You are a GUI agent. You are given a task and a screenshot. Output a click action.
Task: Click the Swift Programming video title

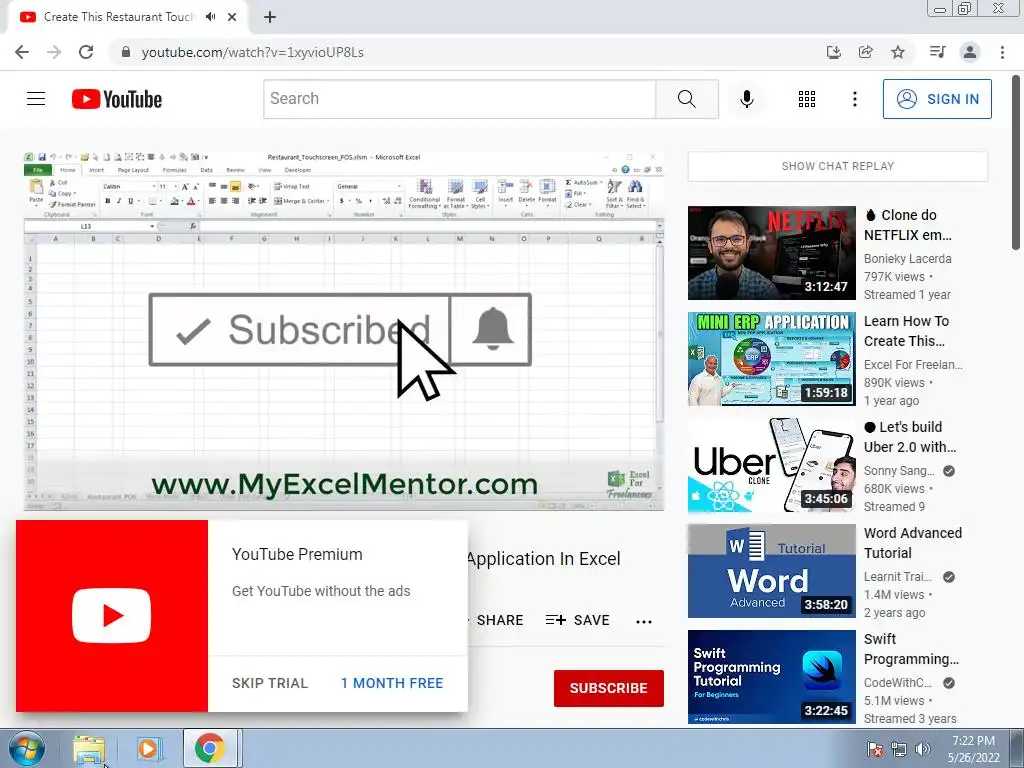click(911, 648)
